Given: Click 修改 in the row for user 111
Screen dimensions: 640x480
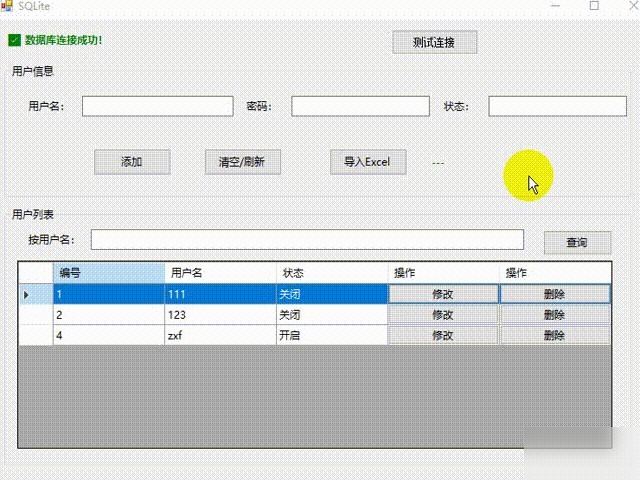Looking at the screenshot, I should pyautogui.click(x=443, y=294).
